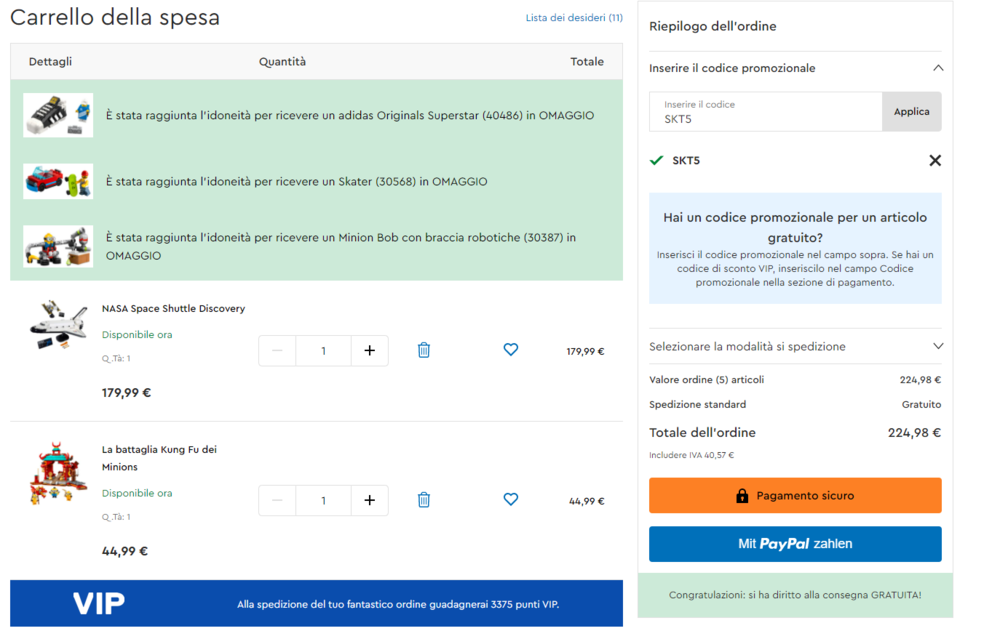Click the Quantità column header
This screenshot has width=1000, height=631.
tap(282, 62)
